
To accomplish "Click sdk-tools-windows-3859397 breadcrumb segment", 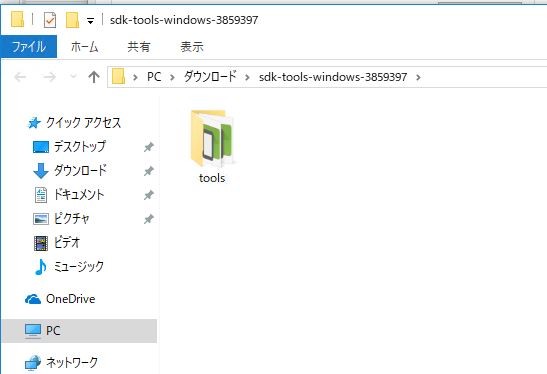I will 333,77.
